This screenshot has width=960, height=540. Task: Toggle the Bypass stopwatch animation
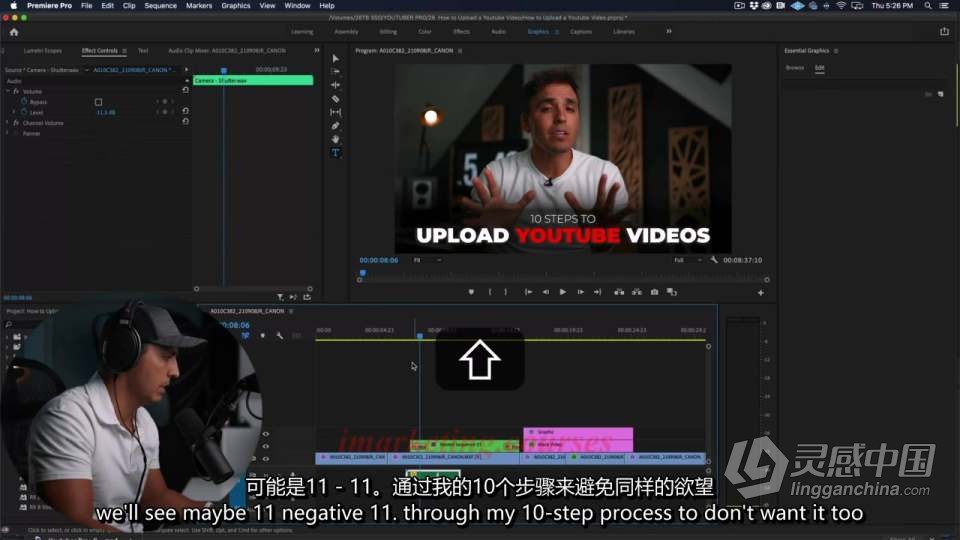[24, 102]
